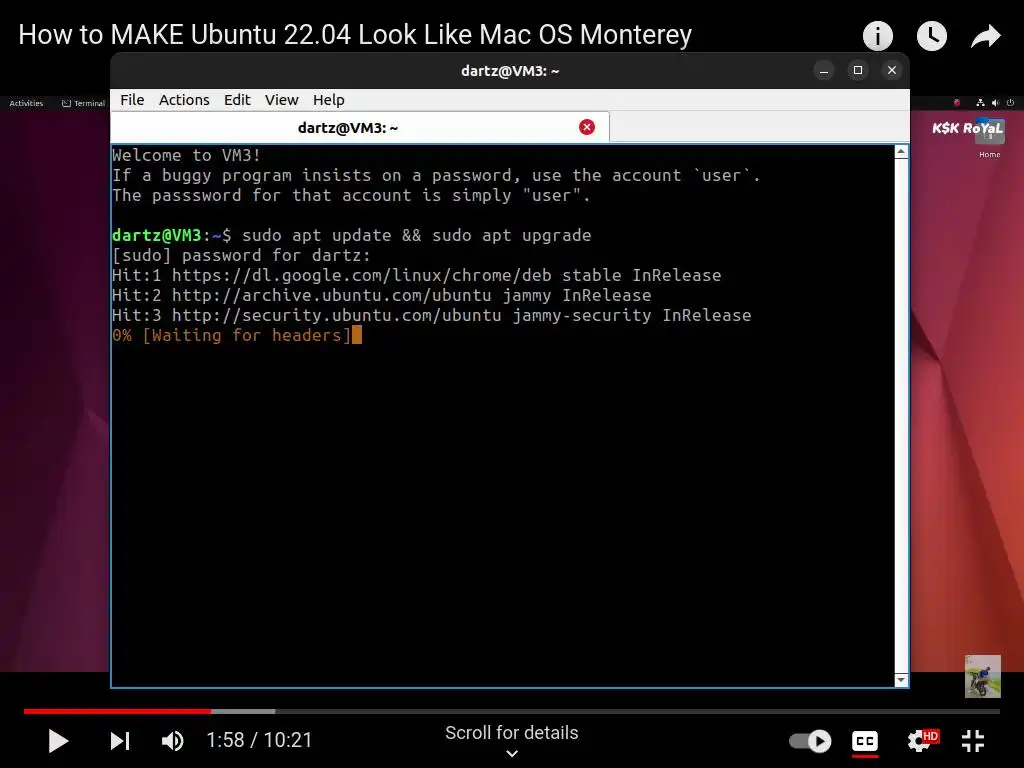This screenshot has height=768, width=1024.
Task: Click the video title text
Action: [355, 35]
